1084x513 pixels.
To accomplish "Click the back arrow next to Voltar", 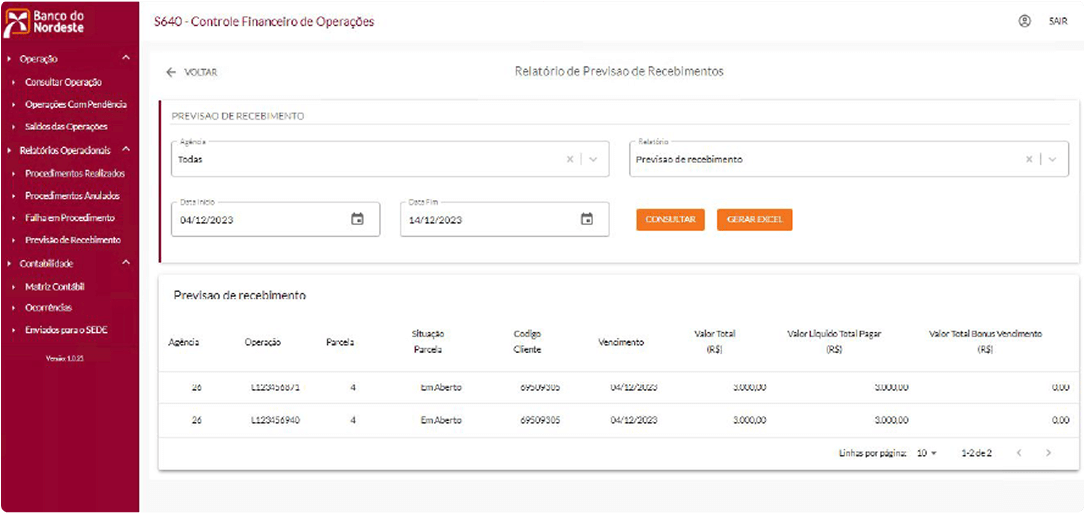I will pos(171,72).
